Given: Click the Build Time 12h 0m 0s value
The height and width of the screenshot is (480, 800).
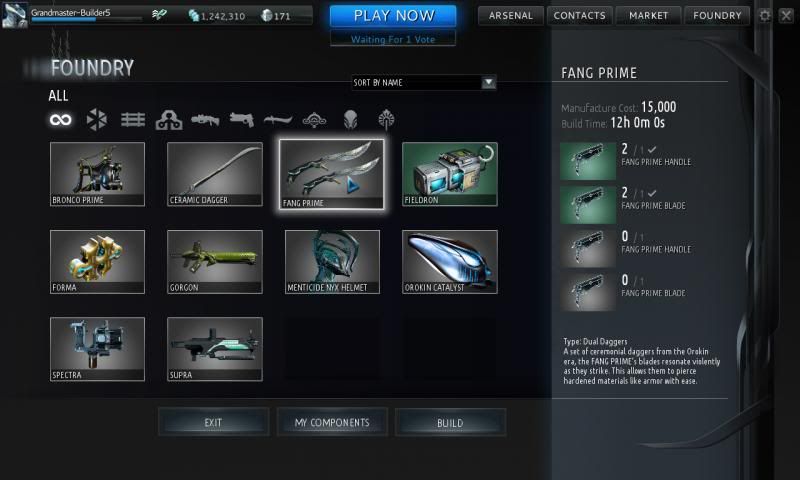Looking at the screenshot, I should click(638, 122).
